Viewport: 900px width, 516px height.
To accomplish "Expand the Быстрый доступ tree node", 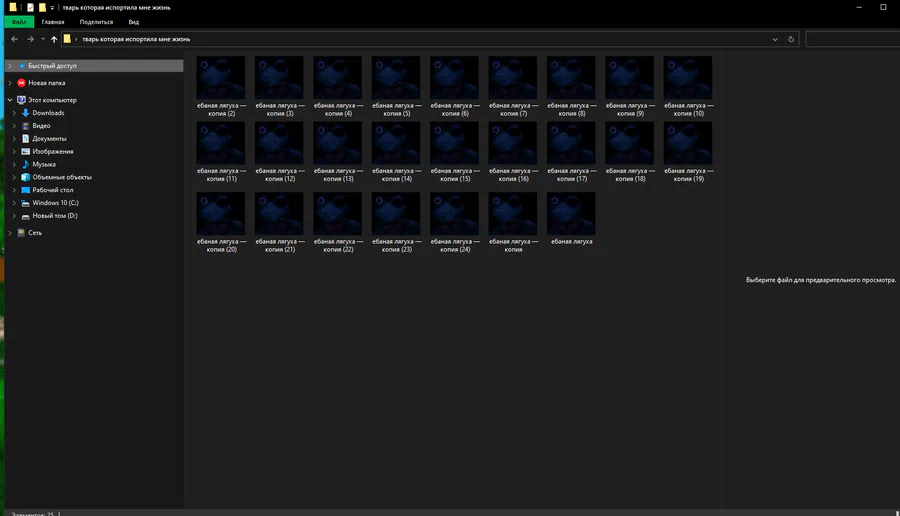I will click(10, 66).
